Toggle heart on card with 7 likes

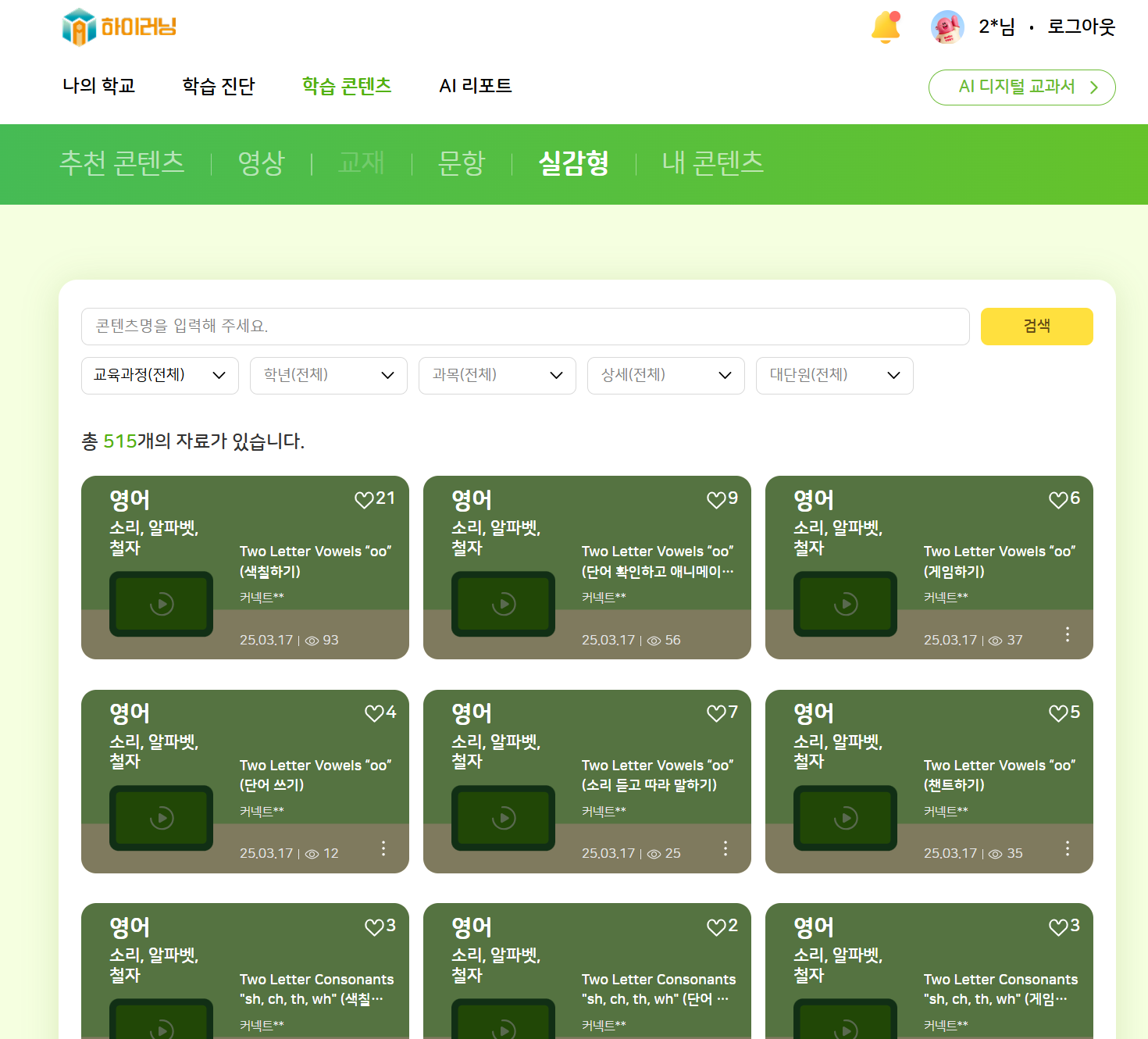(716, 713)
